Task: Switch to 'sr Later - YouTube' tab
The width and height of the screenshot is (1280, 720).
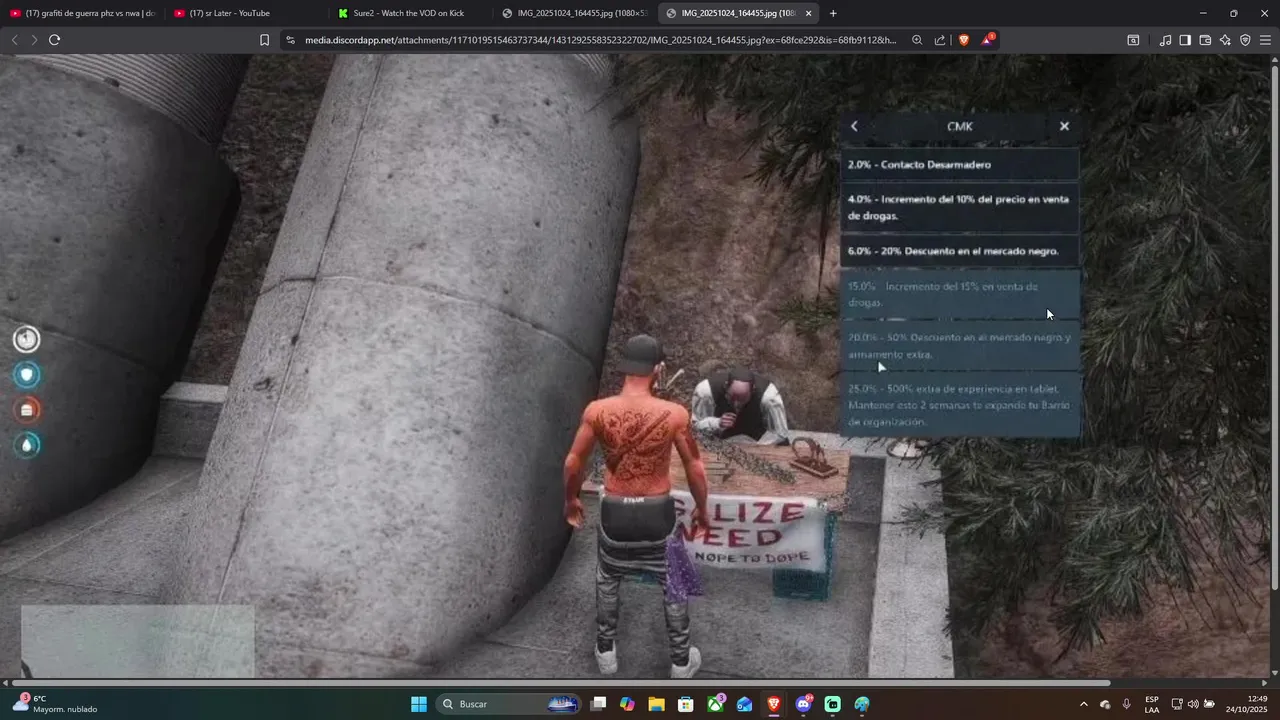Action: click(x=245, y=13)
